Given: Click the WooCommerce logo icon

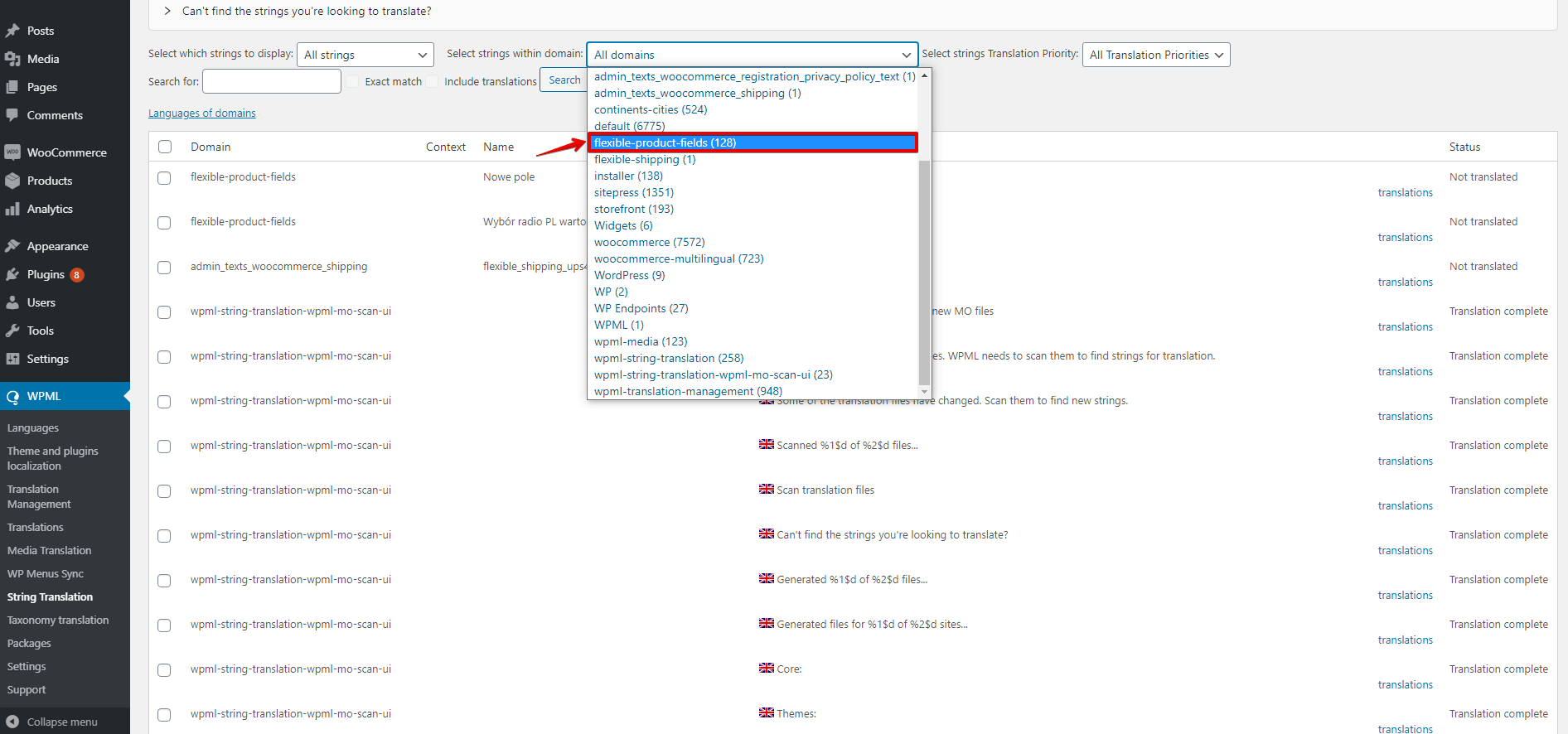Looking at the screenshot, I should (12, 152).
